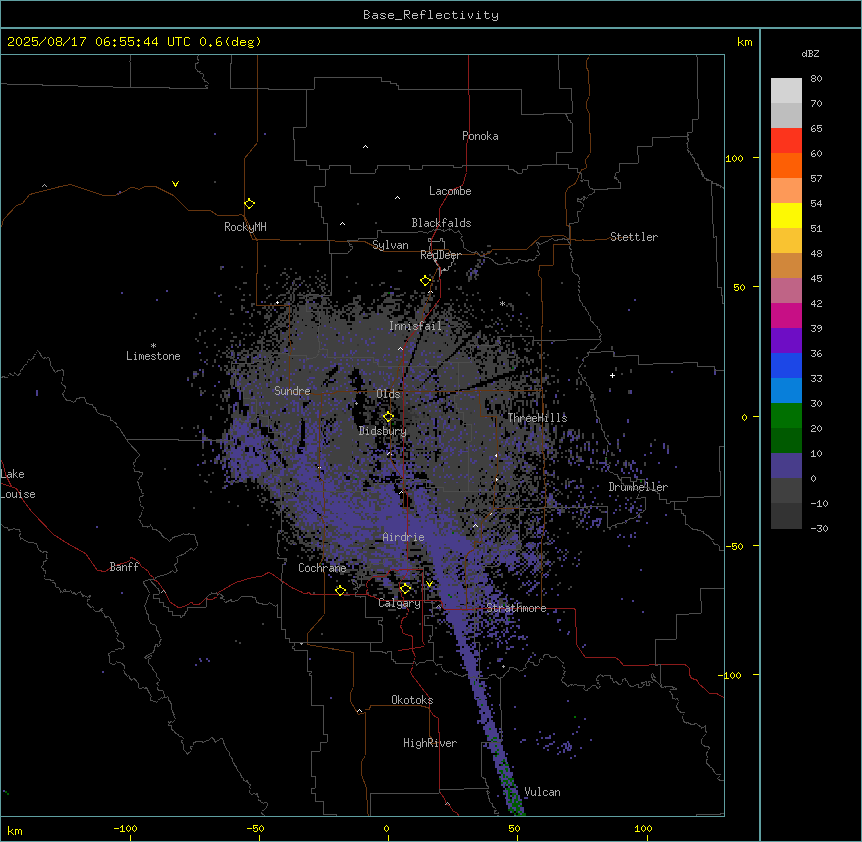Viewport: 862px width, 842px height.
Task: Select the Ponoka city label
Action: click(480, 136)
